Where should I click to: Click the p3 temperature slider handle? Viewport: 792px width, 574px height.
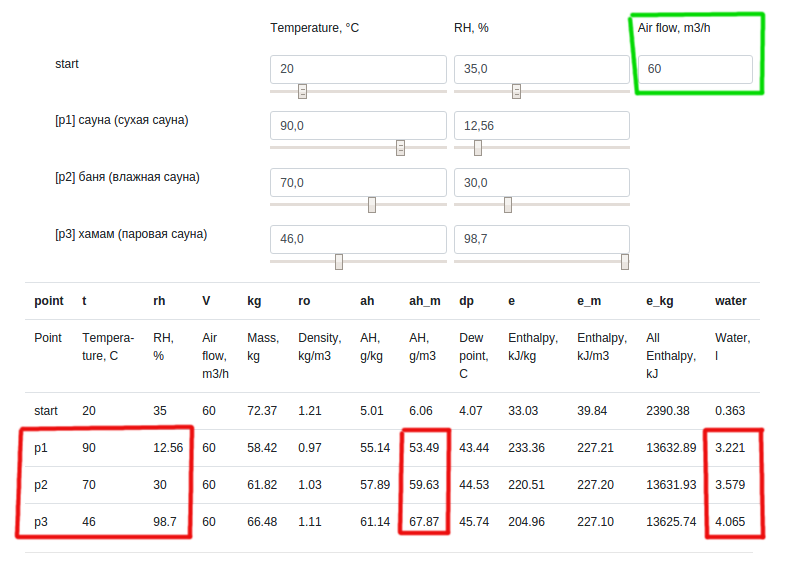pos(339,262)
